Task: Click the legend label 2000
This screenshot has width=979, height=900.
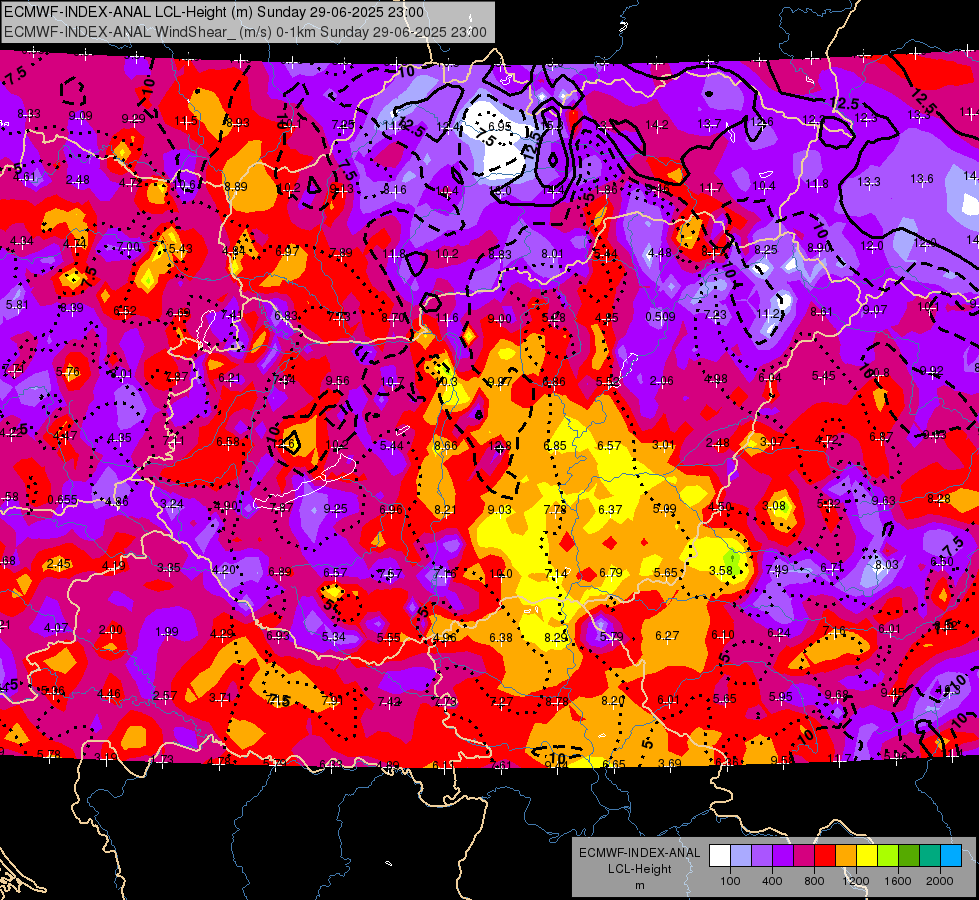Action: (x=940, y=881)
